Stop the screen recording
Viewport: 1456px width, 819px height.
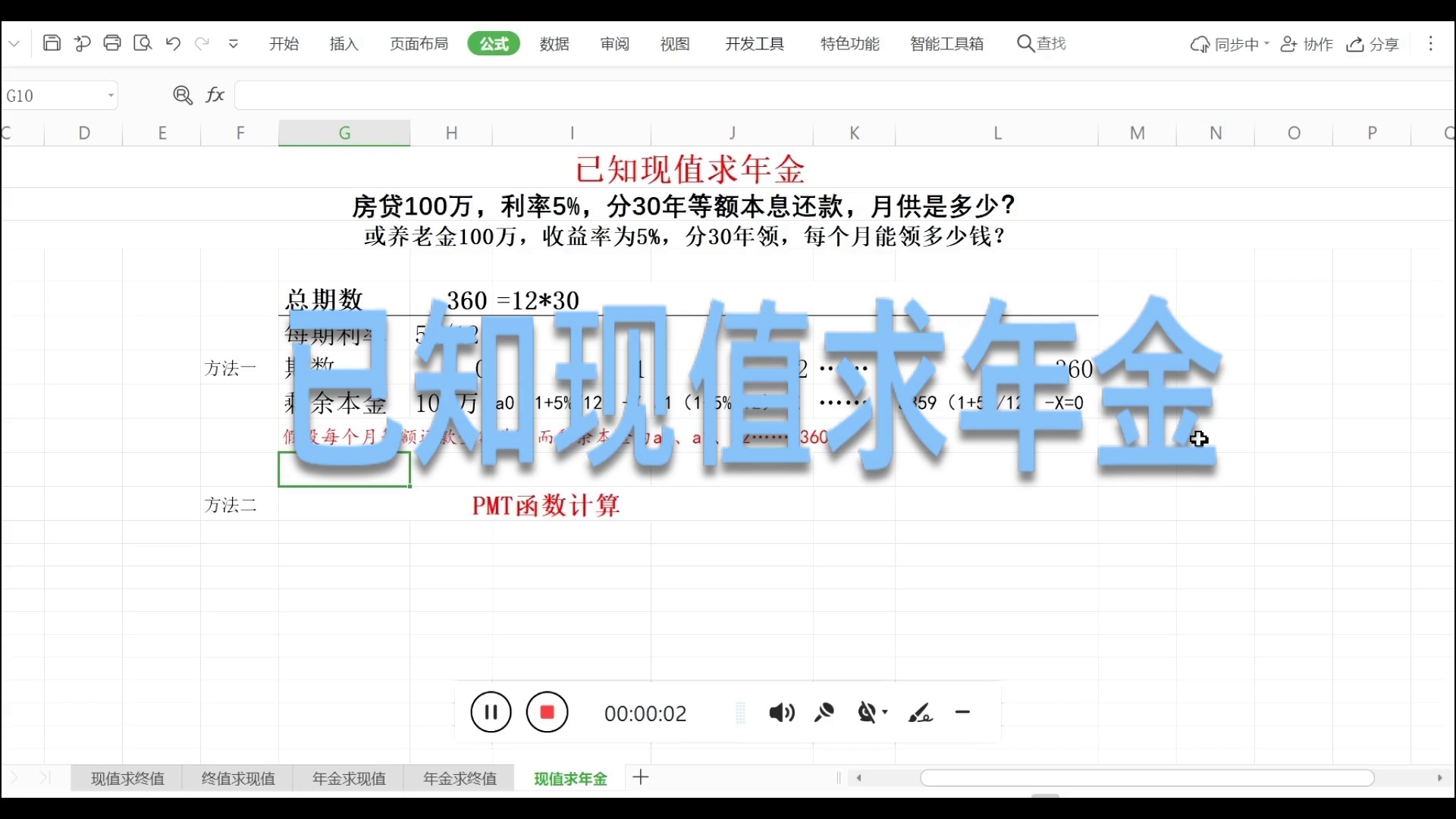click(x=548, y=712)
